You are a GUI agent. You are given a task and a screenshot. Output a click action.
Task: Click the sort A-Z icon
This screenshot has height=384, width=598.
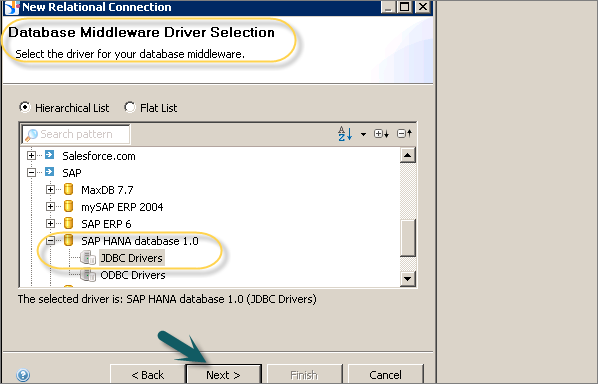pyautogui.click(x=345, y=134)
